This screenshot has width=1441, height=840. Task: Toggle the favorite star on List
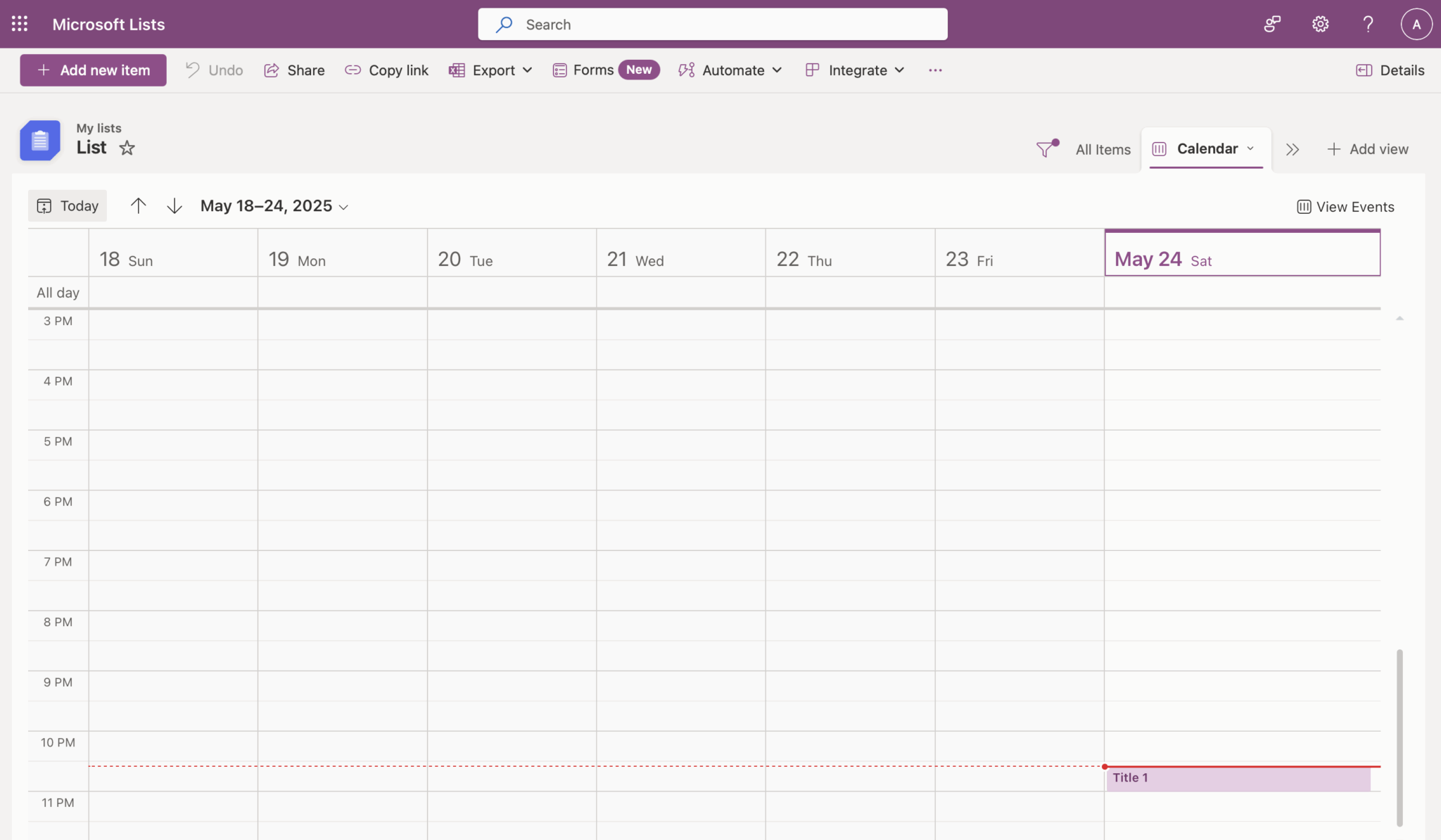point(127,148)
